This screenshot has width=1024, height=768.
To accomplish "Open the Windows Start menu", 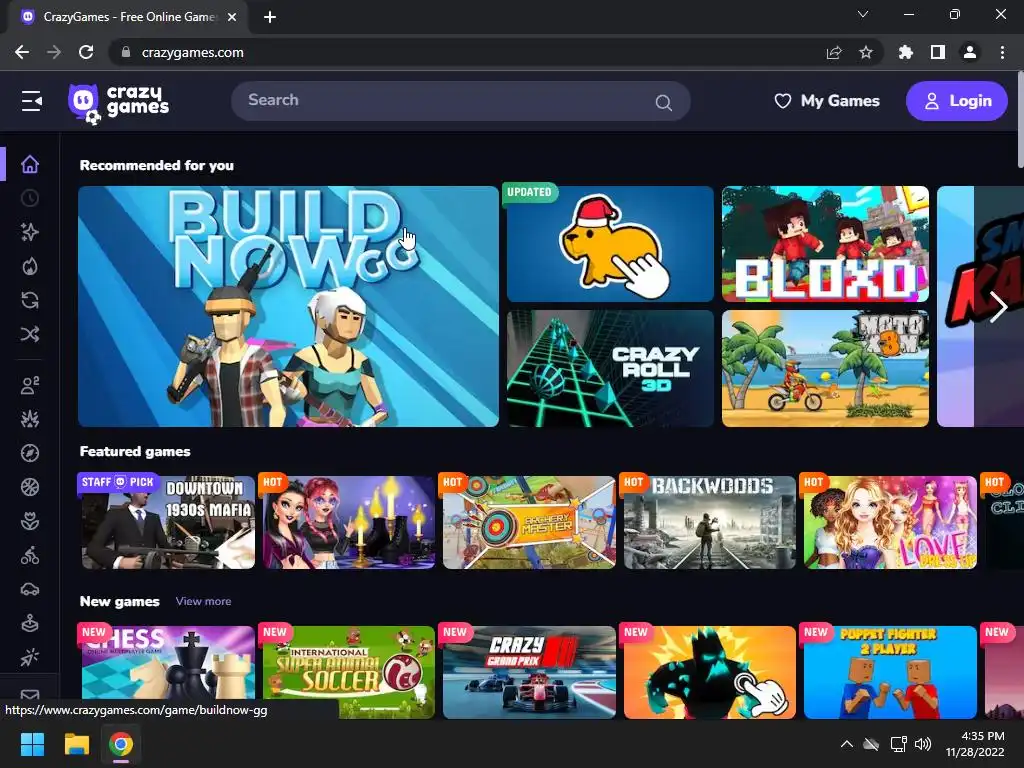I will pyautogui.click(x=32, y=744).
